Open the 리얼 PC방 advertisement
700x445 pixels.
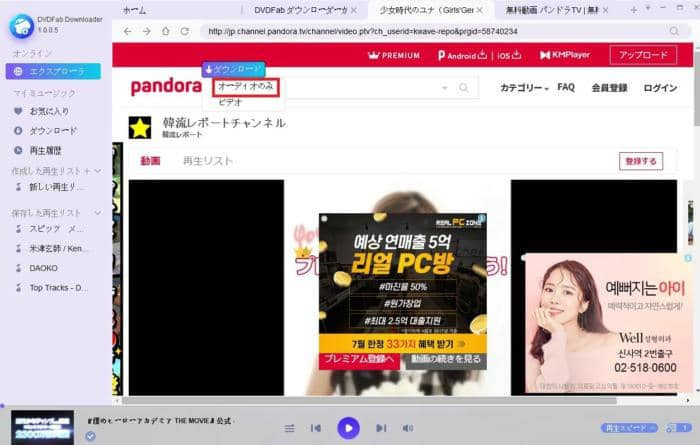[402, 281]
